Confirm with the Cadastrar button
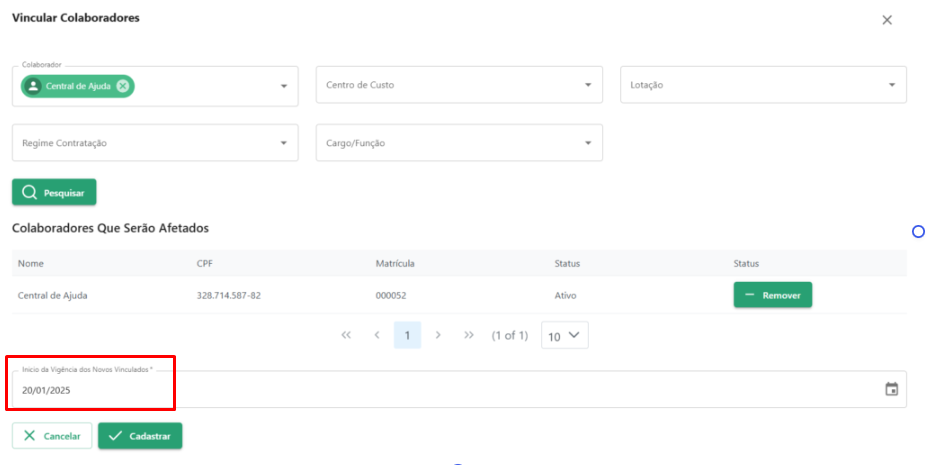Image resolution: width=945 pixels, height=465 pixels. click(140, 436)
